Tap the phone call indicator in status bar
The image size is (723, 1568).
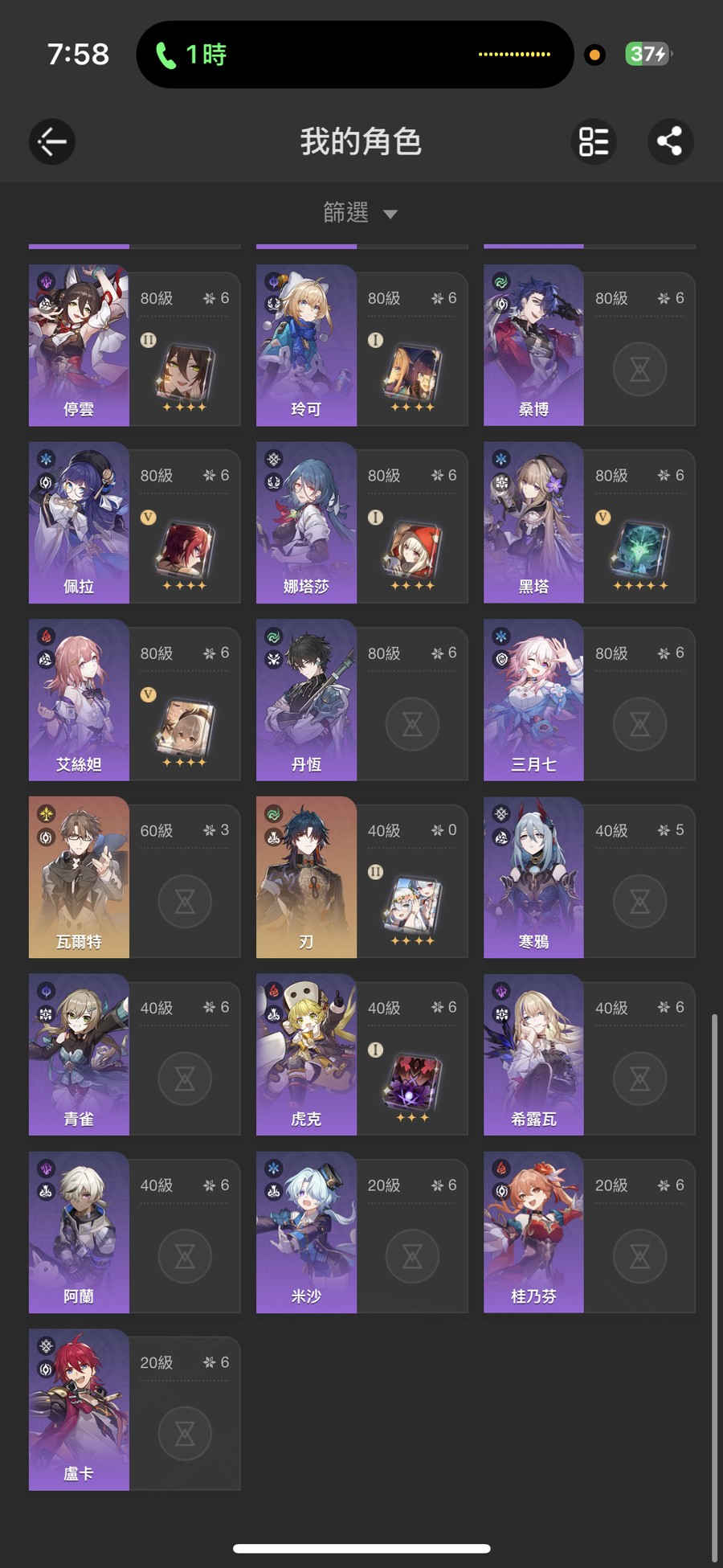point(191,55)
